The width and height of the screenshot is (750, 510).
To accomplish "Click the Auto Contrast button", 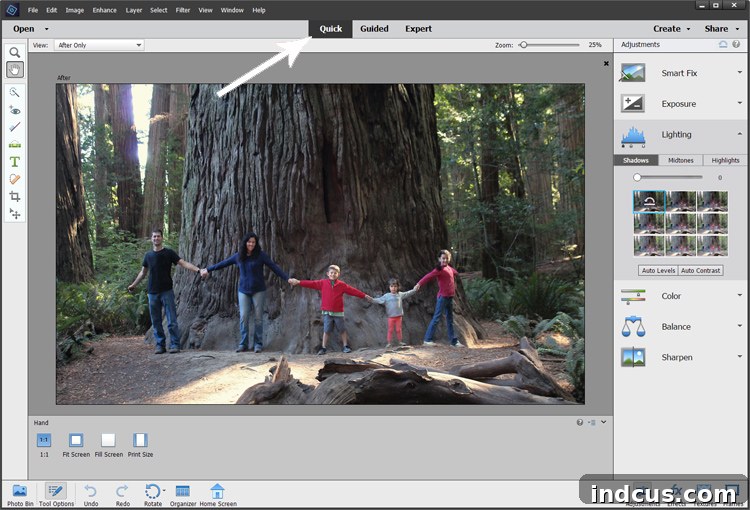I will [x=700, y=270].
